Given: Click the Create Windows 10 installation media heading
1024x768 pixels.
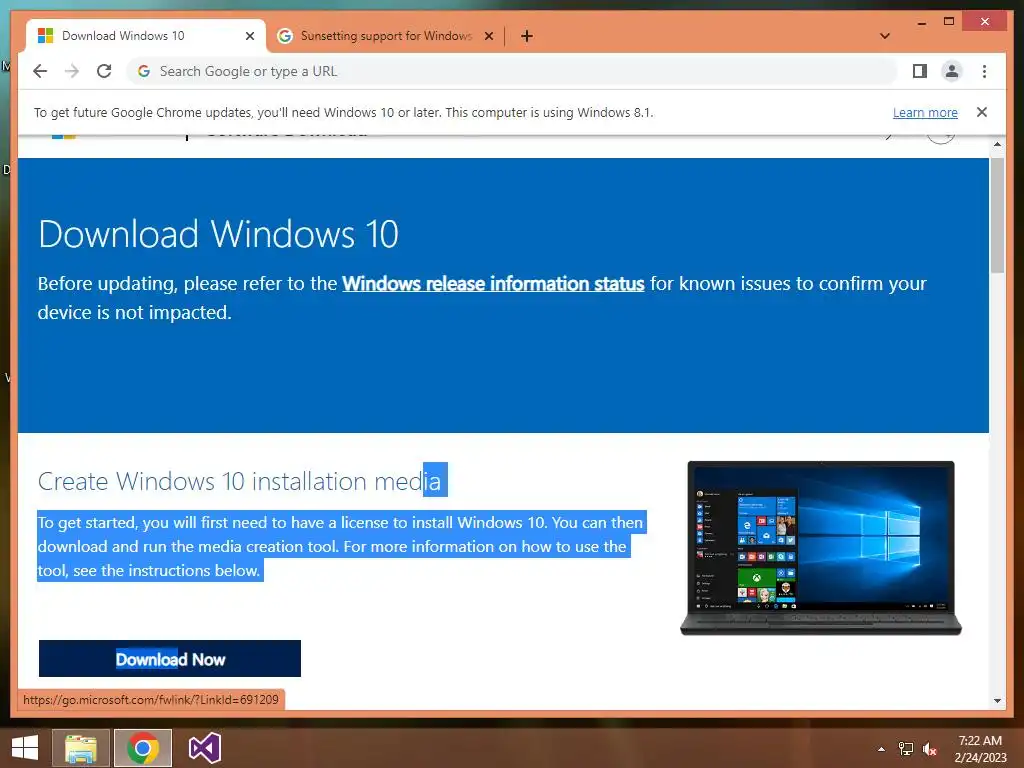Looking at the screenshot, I should [240, 481].
